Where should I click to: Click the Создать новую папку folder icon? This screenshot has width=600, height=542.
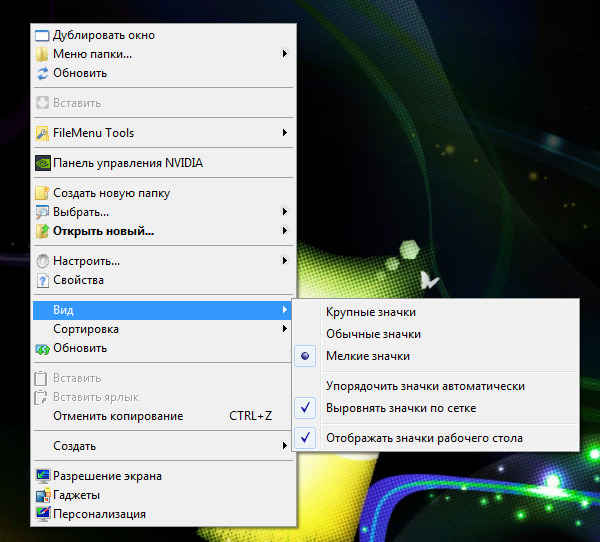click(42, 193)
